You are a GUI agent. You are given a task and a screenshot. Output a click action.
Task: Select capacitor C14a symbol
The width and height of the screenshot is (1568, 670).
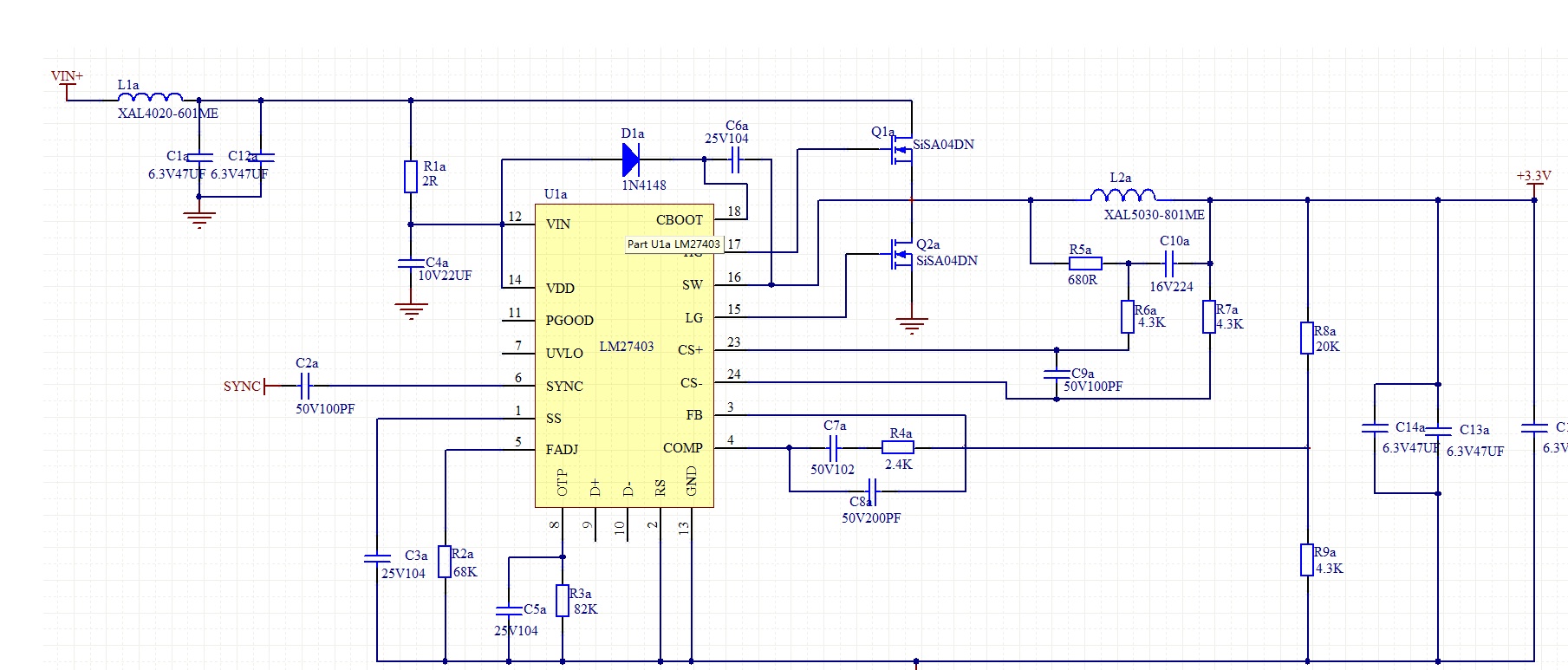click(x=1376, y=428)
